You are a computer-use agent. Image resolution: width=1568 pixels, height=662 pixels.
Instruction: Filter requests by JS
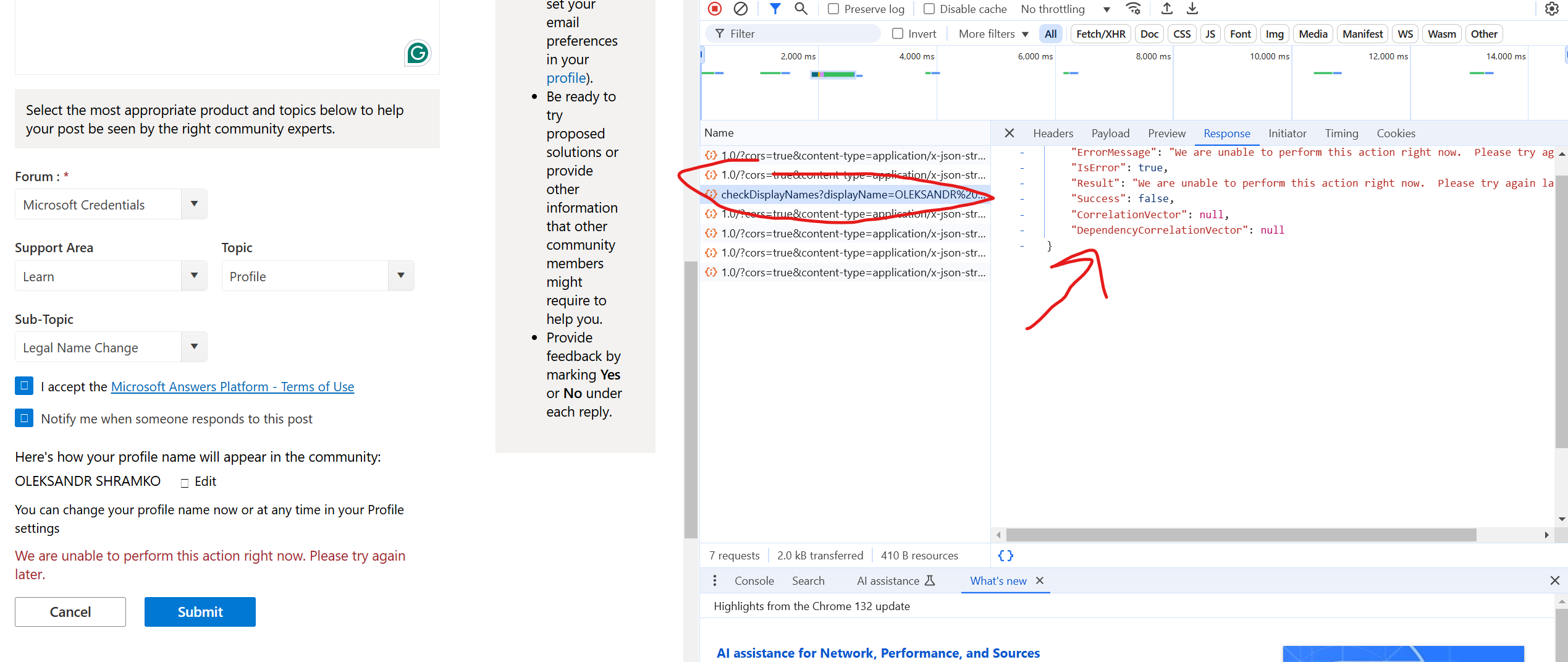[1210, 33]
